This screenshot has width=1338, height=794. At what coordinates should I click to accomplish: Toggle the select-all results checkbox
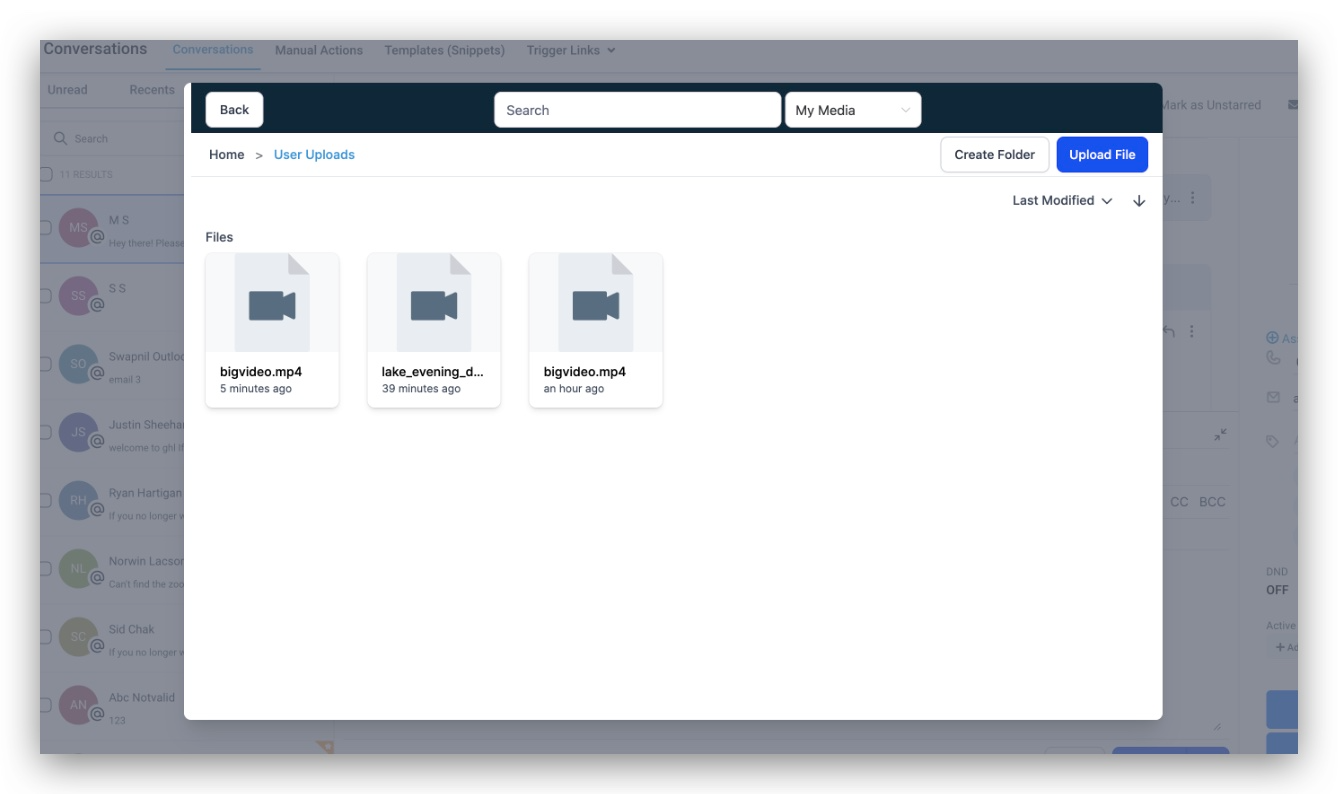pyautogui.click(x=45, y=175)
